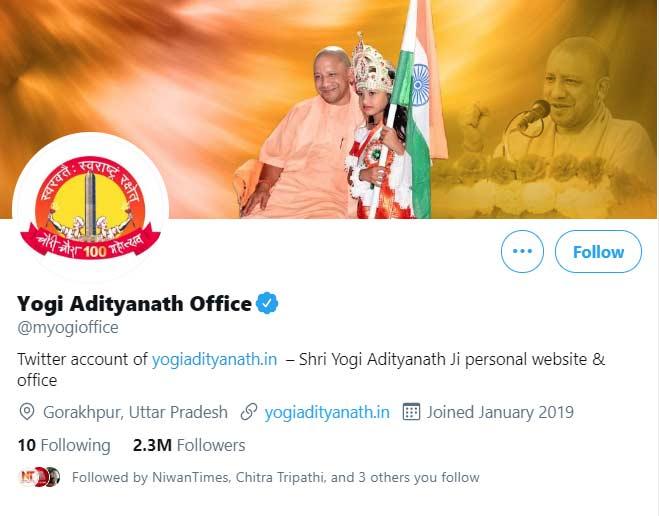Viewport: 659px width, 516px height.
Task: Click the @myogioffice handle
Action: click(x=68, y=327)
